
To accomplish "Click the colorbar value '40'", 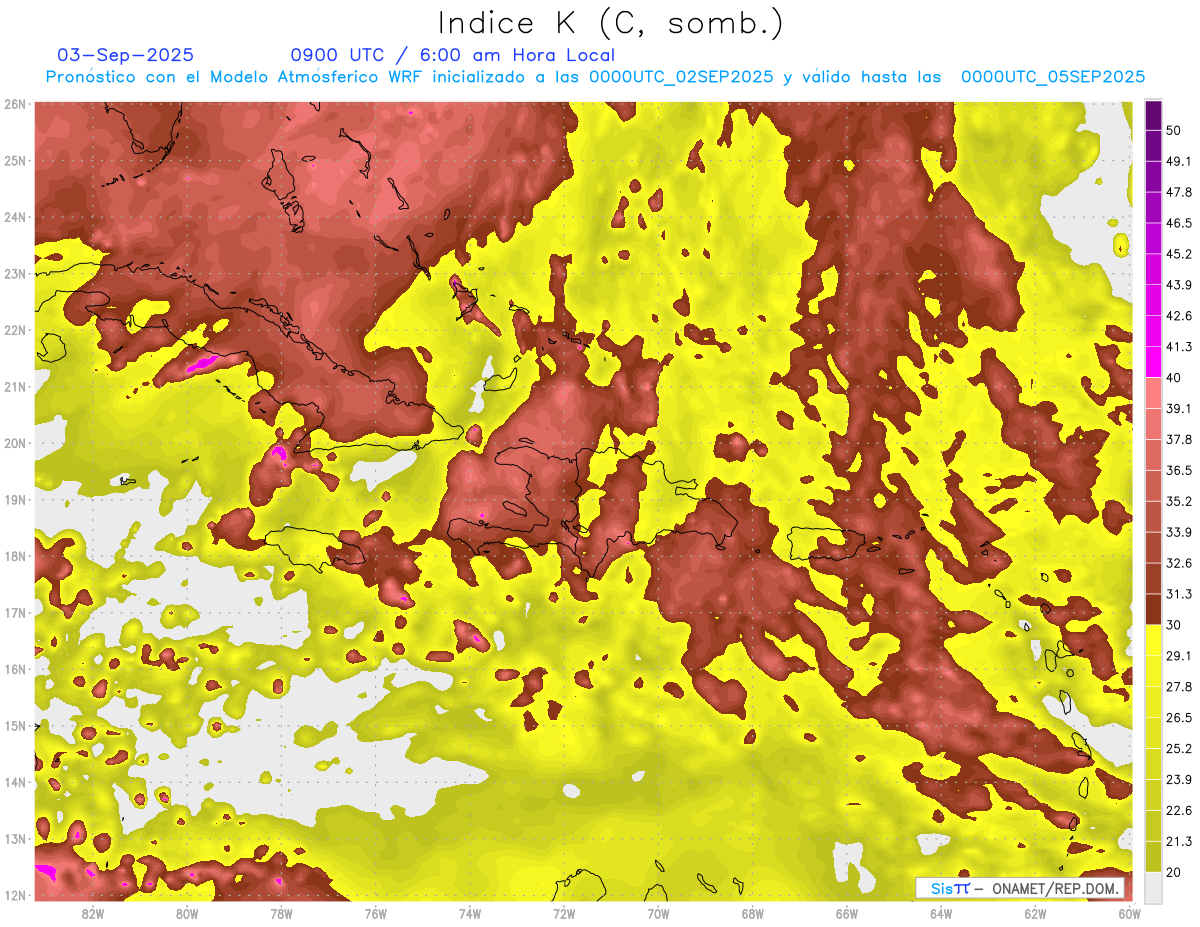I will [1173, 377].
